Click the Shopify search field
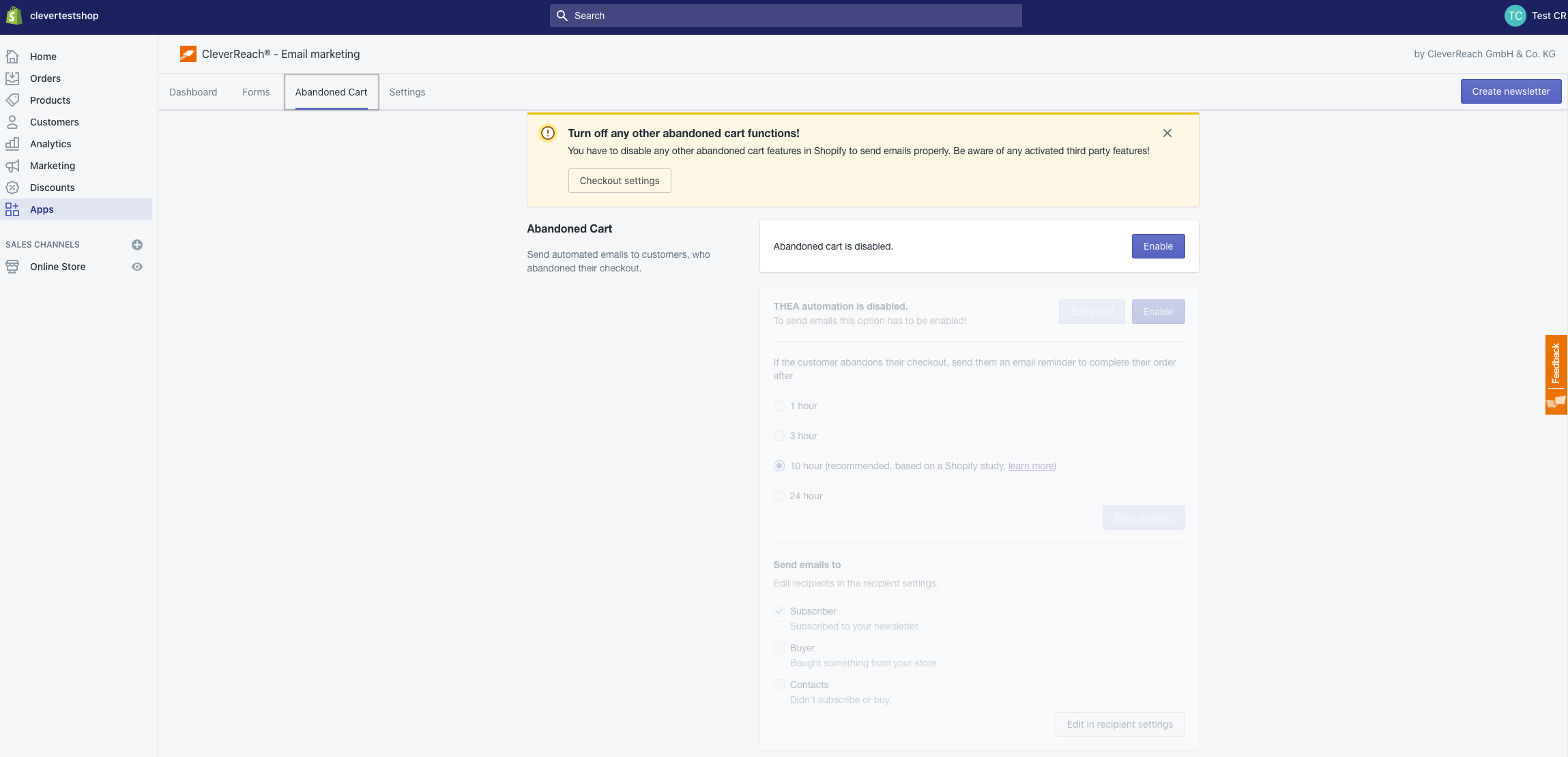 785,16
